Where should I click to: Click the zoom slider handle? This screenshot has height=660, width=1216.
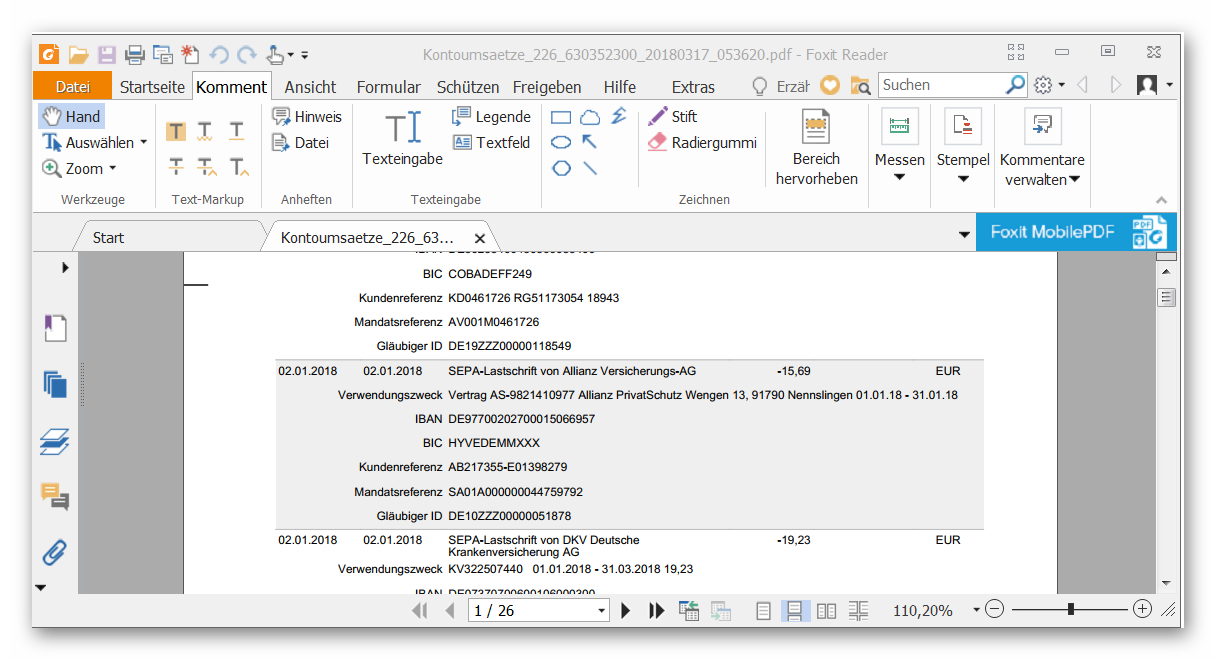click(1071, 609)
